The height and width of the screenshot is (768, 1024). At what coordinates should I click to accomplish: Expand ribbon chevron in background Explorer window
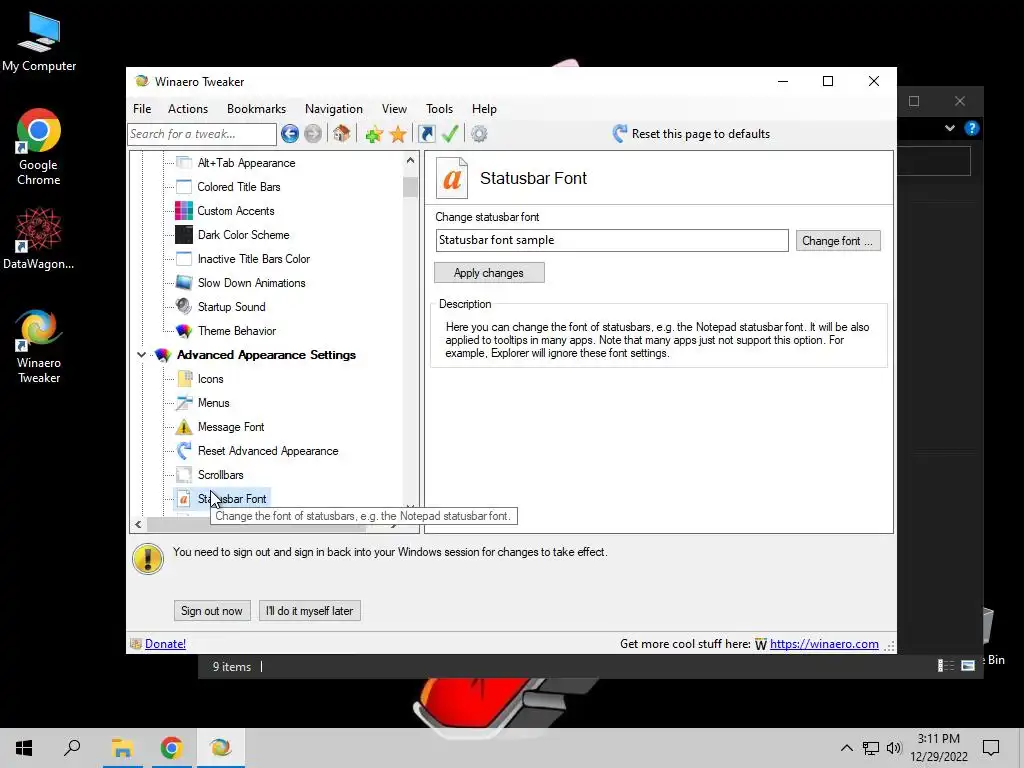coord(950,128)
